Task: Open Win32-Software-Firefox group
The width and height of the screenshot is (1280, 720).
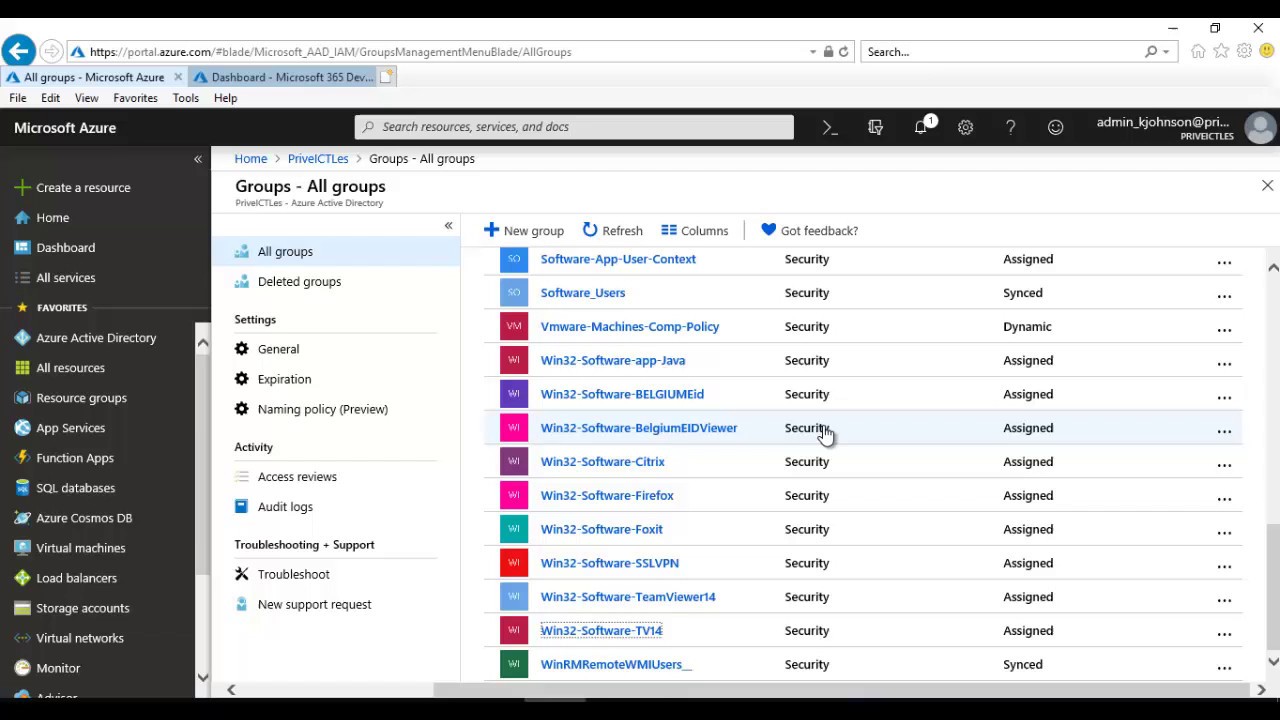Action: point(607,495)
